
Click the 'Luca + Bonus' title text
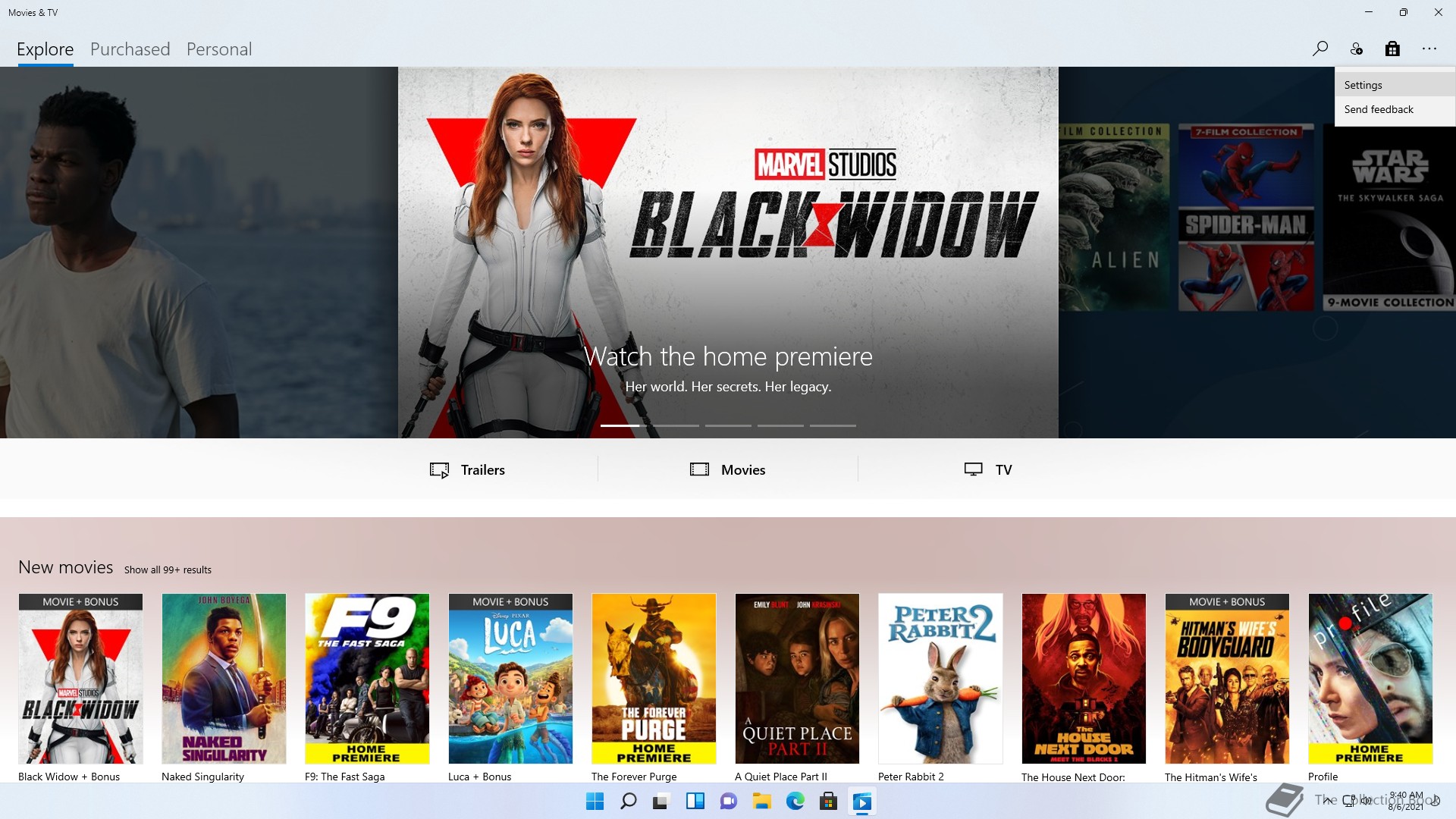pyautogui.click(x=480, y=777)
